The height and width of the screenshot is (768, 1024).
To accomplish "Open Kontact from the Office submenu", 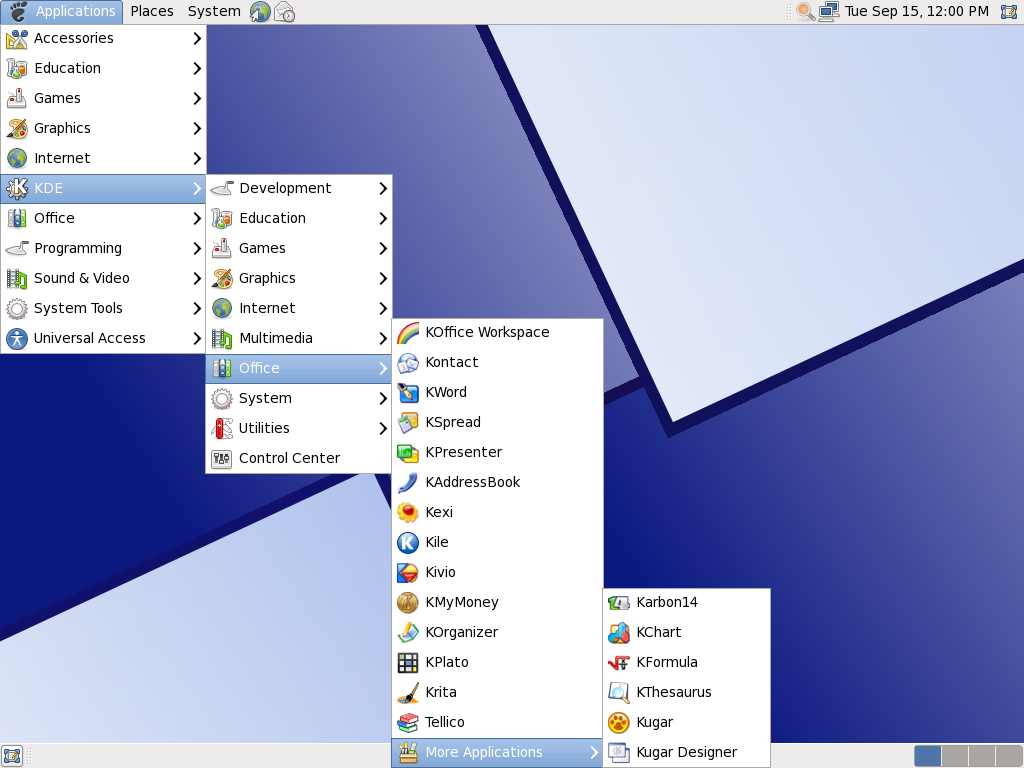I will (x=497, y=362).
